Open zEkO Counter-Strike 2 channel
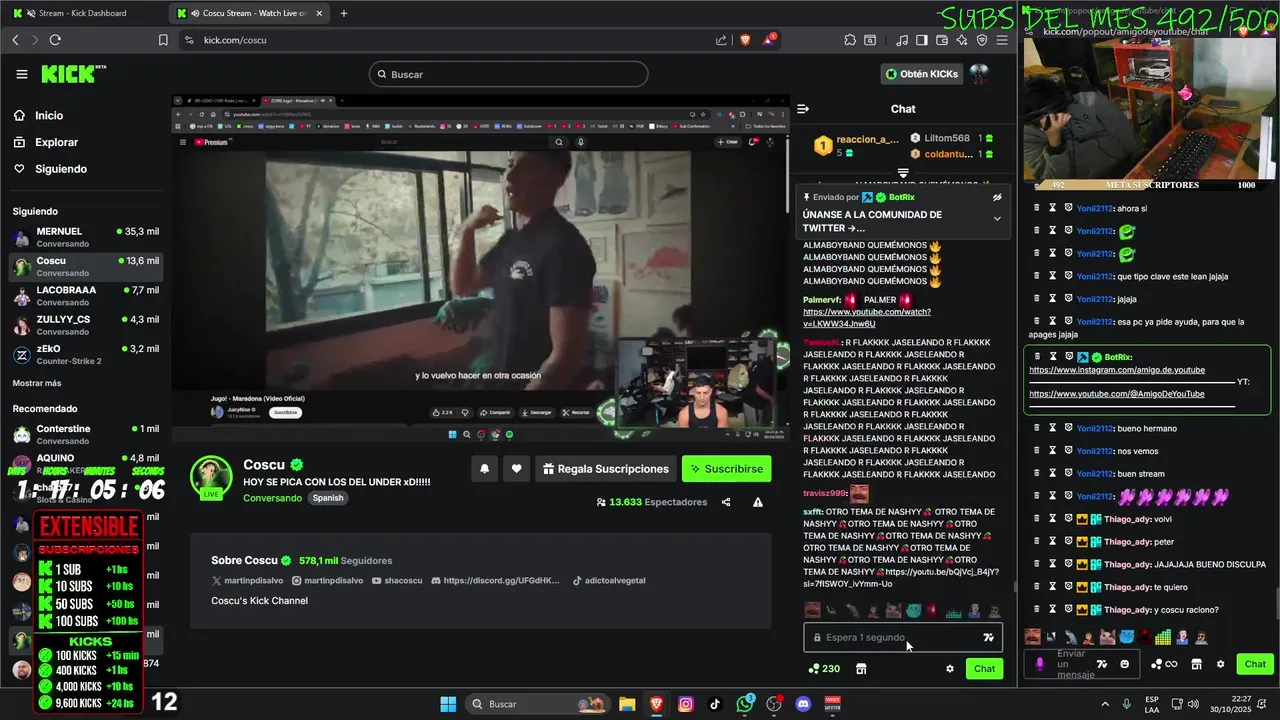The height and width of the screenshot is (720, 1280). pos(85,355)
